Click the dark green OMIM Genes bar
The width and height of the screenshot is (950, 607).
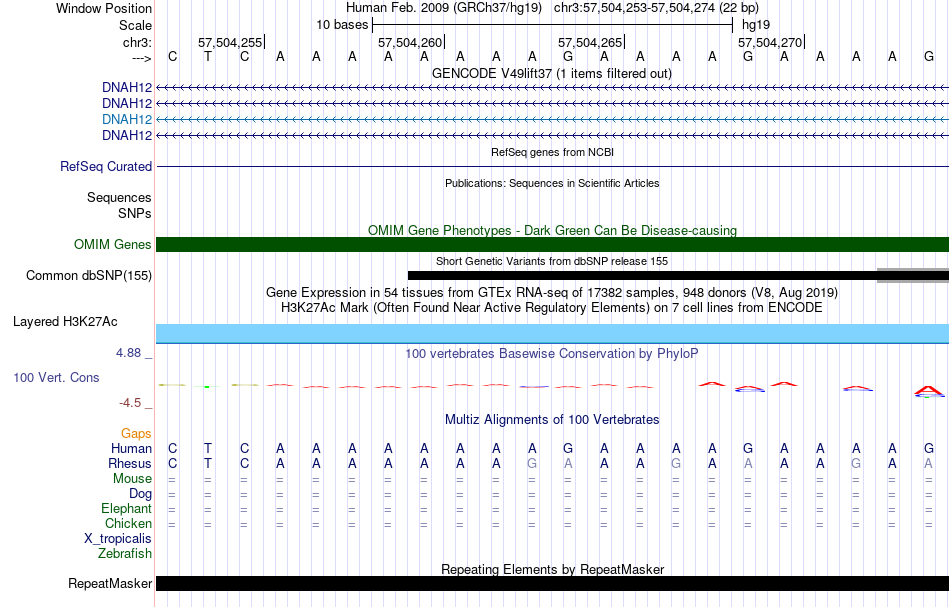(552, 245)
